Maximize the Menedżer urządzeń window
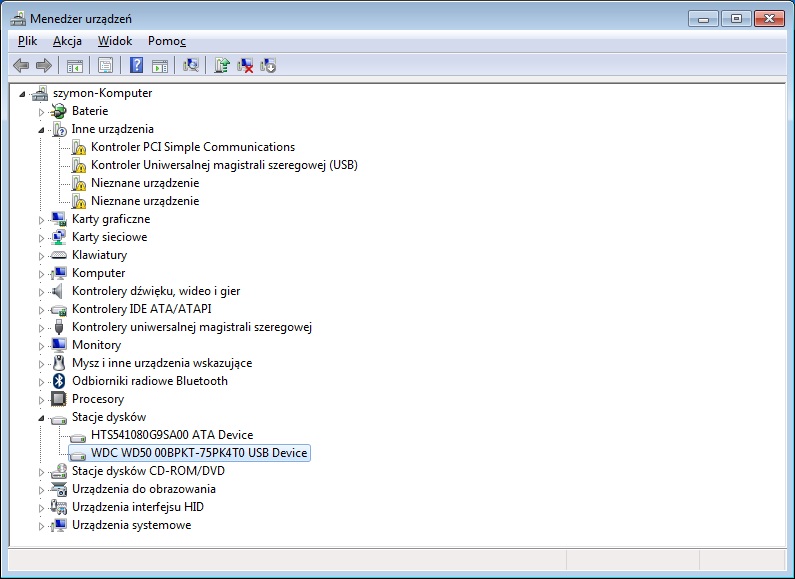 [x=736, y=19]
